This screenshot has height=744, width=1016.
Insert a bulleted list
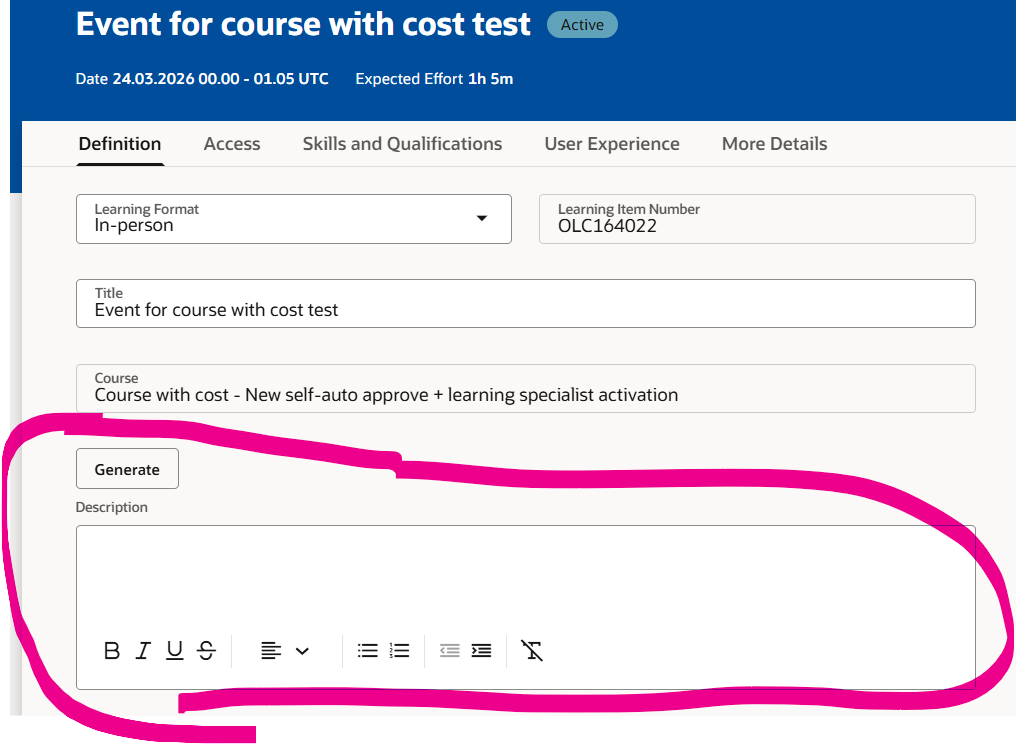click(367, 650)
